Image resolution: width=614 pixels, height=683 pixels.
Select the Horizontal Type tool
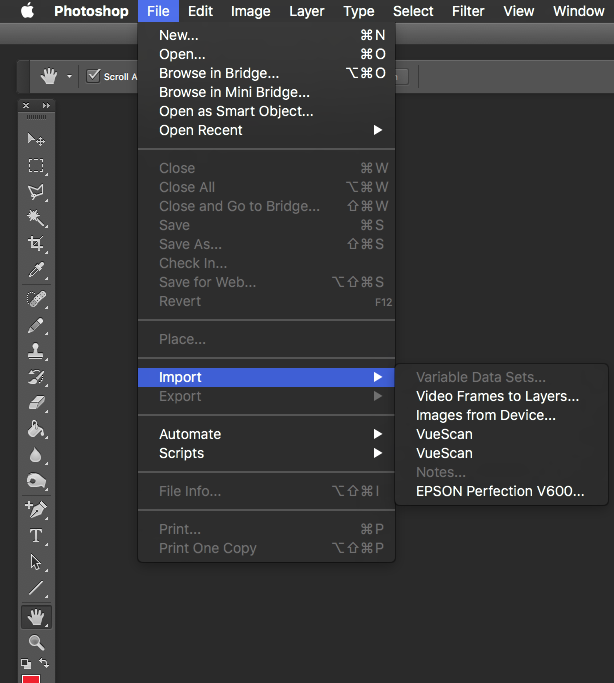36,536
